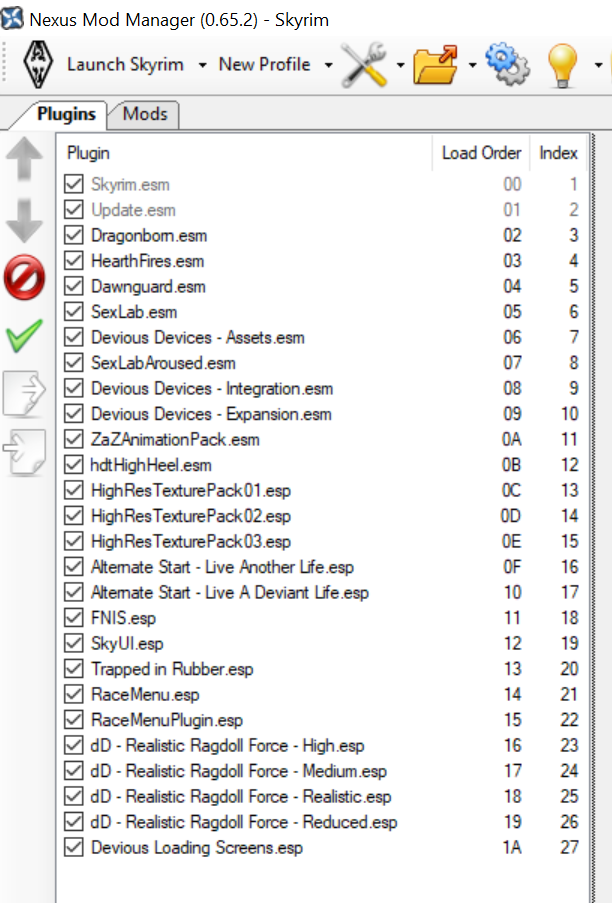612x903 pixels.
Task: Open the Launch Skyrim dropdown arrow
Action: pos(202,65)
